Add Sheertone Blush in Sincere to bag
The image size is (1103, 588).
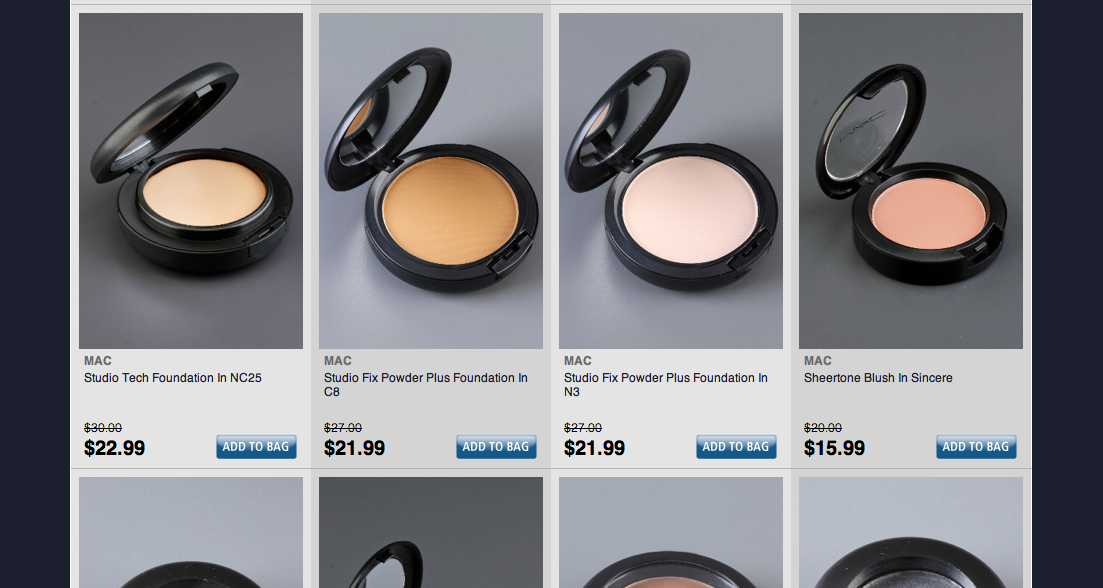(x=976, y=447)
